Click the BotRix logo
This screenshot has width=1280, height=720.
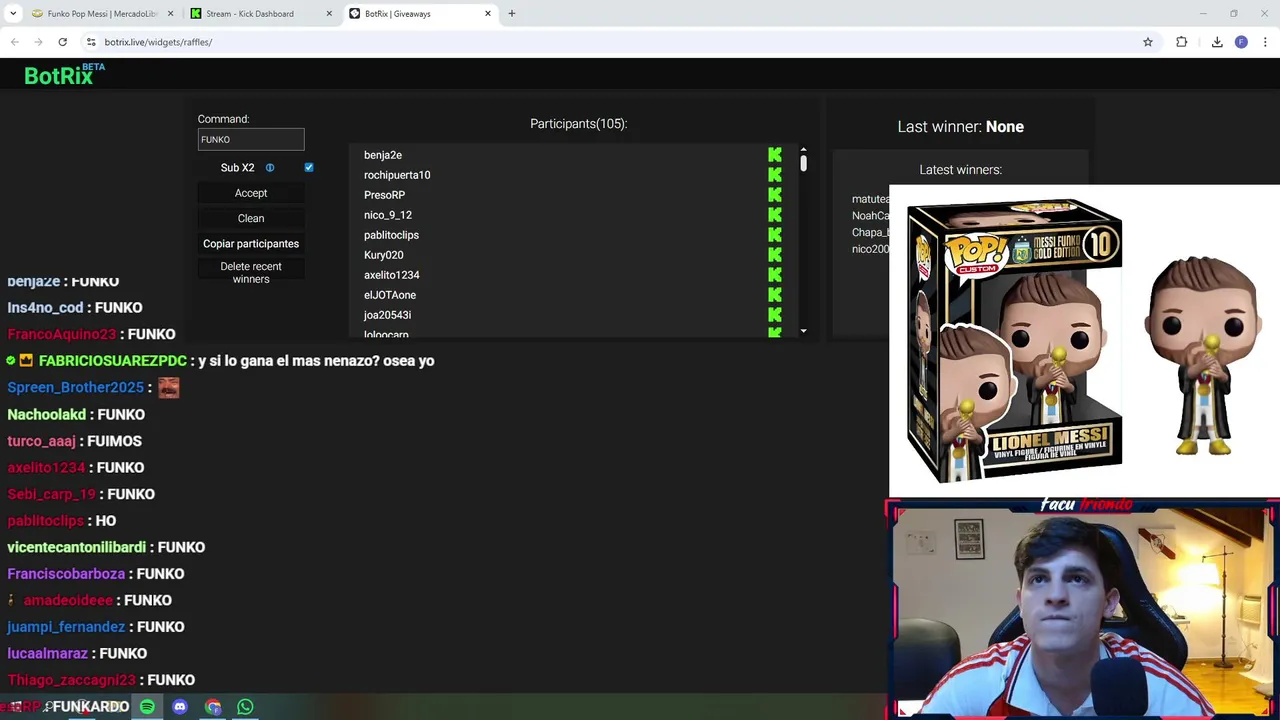(64, 75)
